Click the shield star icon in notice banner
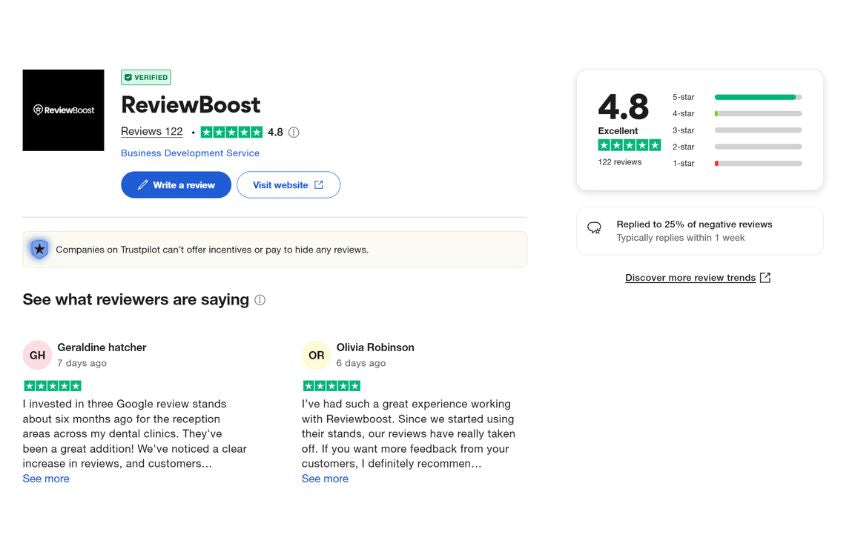This screenshot has width=855, height=550. (39, 250)
